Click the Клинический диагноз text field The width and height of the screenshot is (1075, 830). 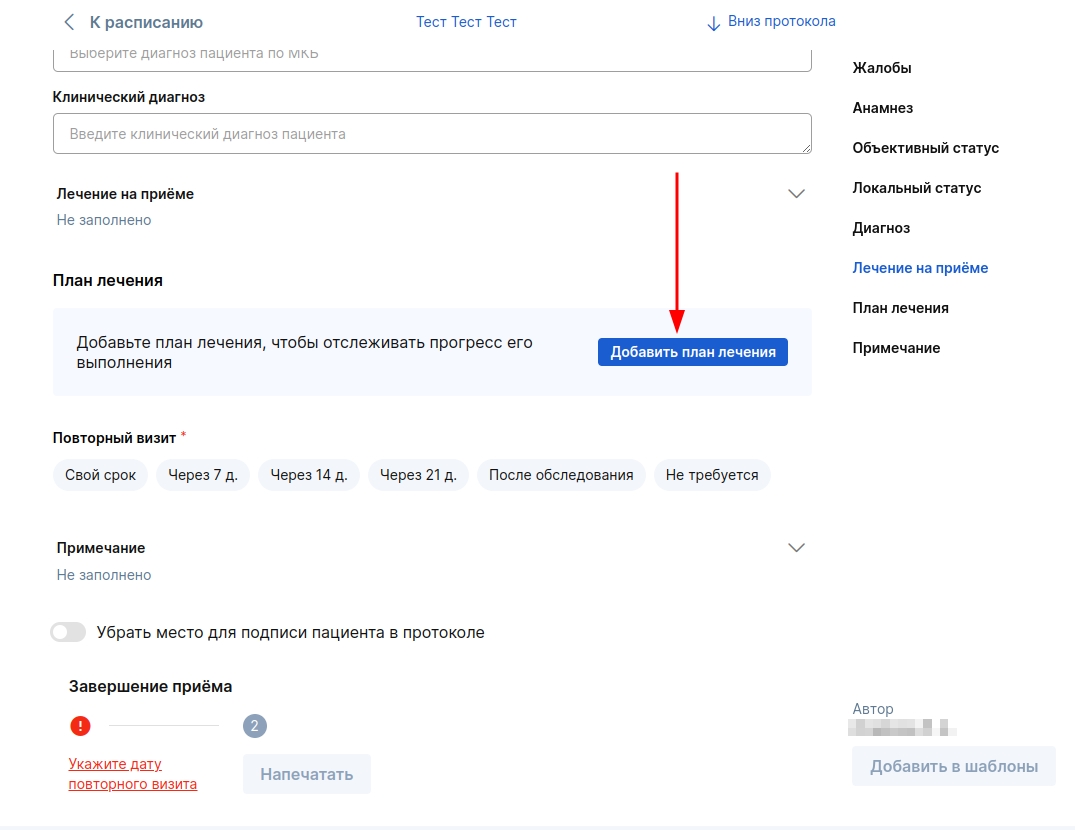(x=431, y=133)
